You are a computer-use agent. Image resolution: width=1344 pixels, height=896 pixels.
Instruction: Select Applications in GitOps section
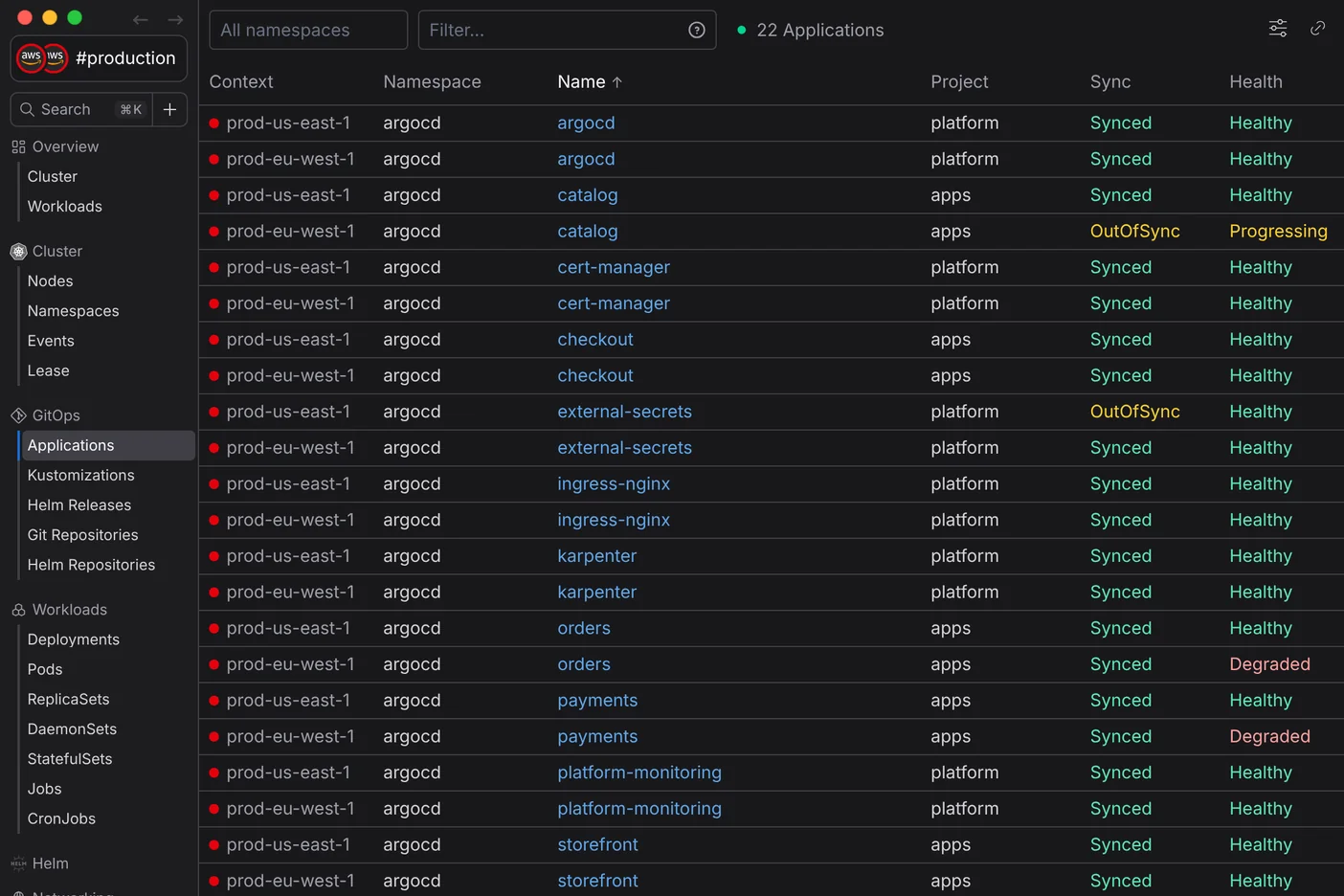click(106, 445)
